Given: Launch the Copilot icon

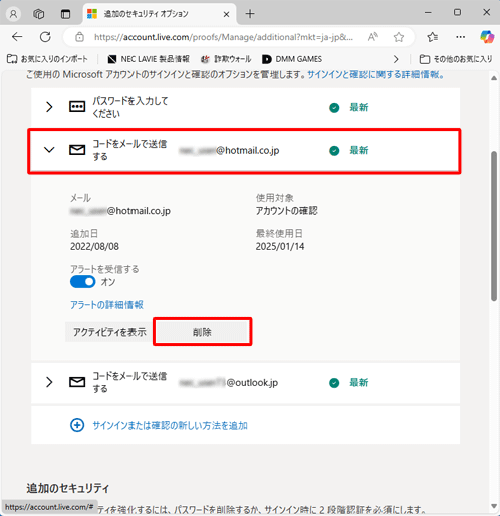Looking at the screenshot, I should tap(487, 37).
